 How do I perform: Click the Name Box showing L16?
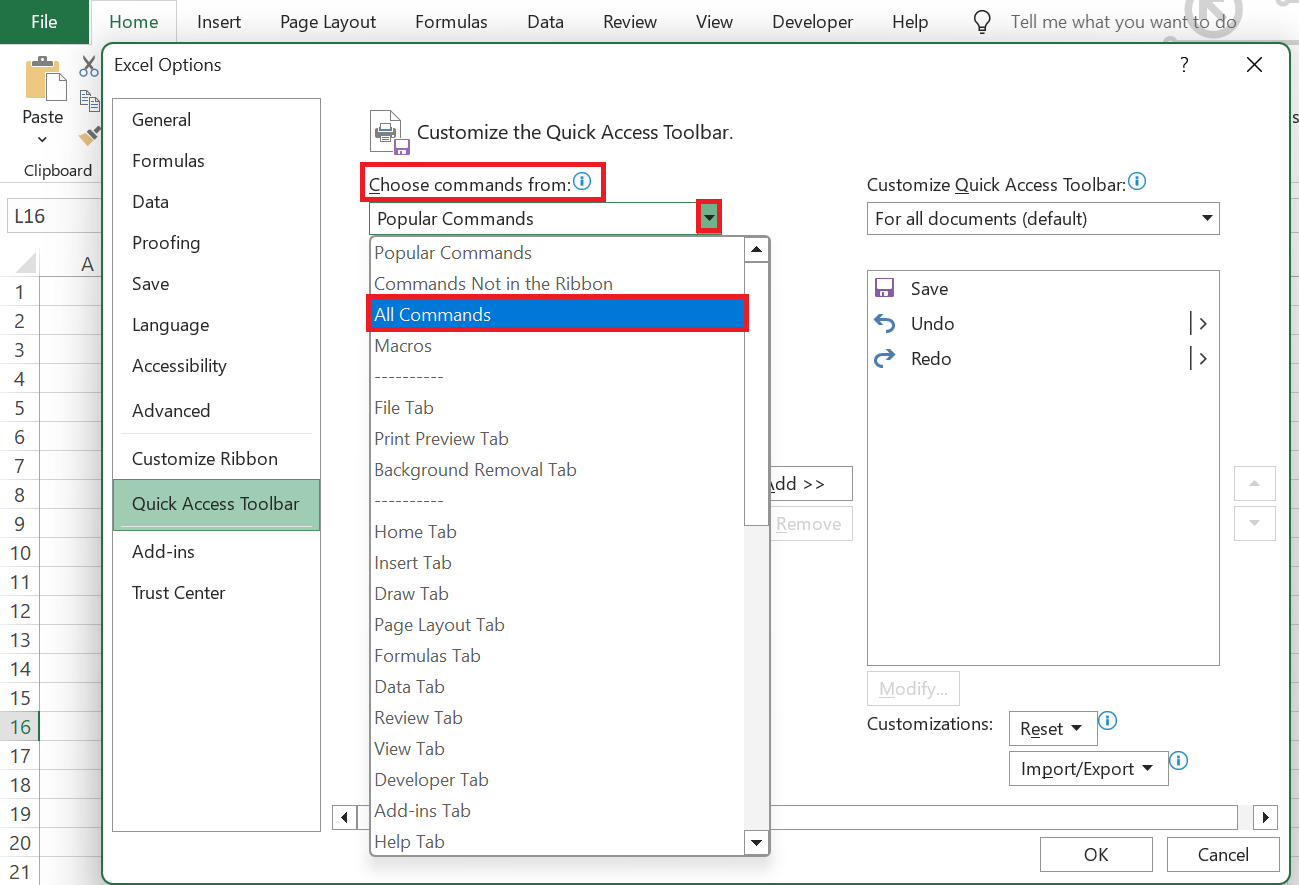click(52, 216)
